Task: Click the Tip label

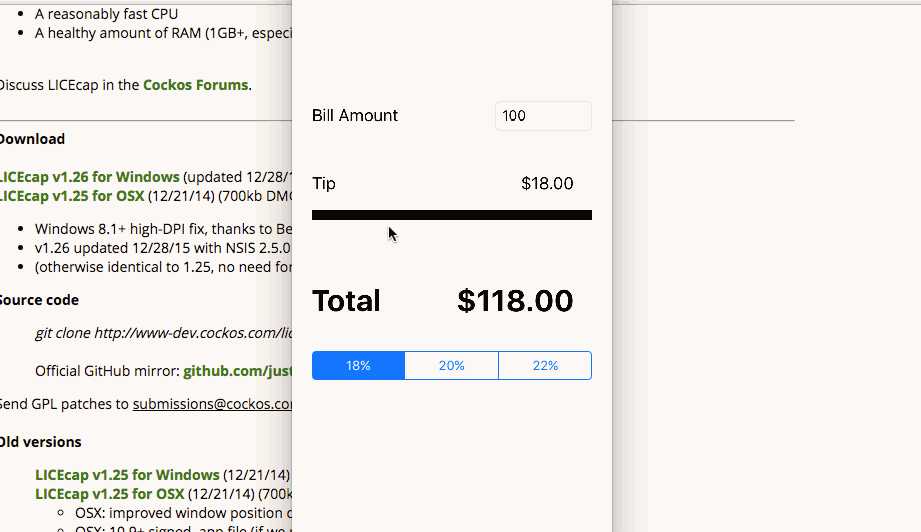Action: [324, 184]
